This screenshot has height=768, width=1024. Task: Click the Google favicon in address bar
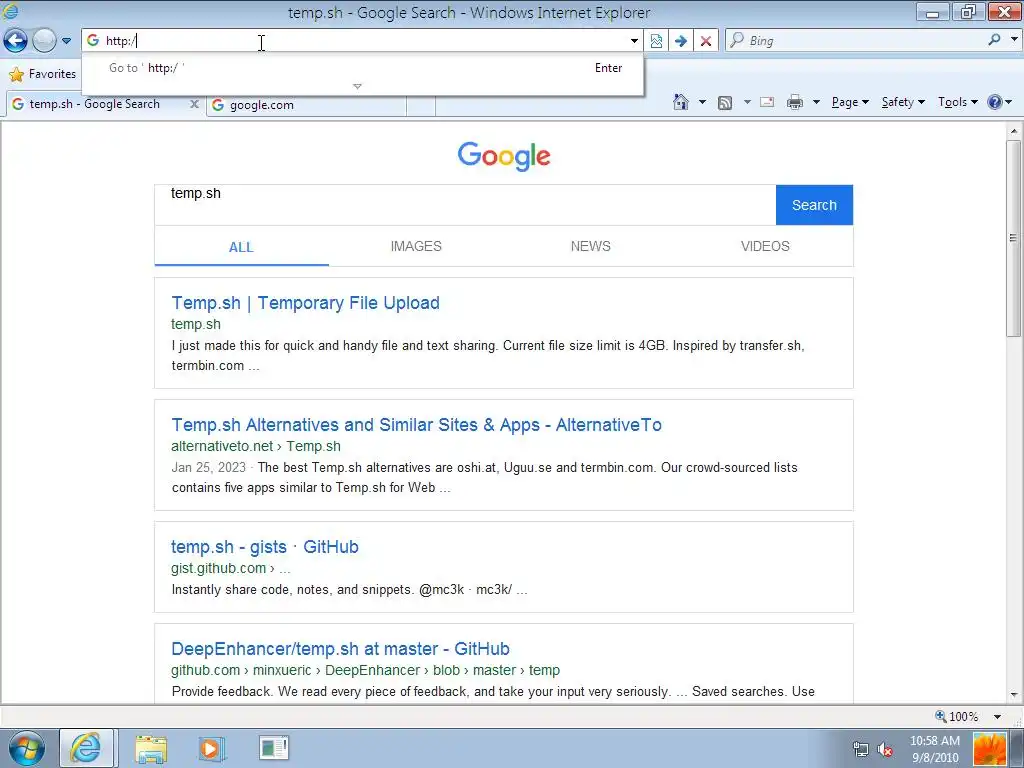coord(93,40)
